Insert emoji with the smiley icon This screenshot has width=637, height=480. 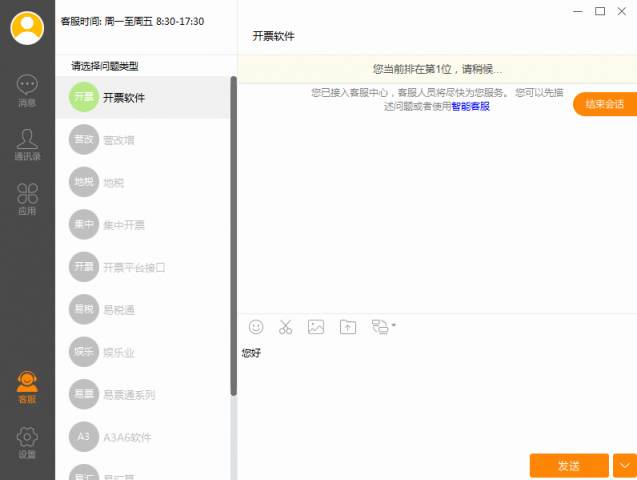tap(256, 326)
